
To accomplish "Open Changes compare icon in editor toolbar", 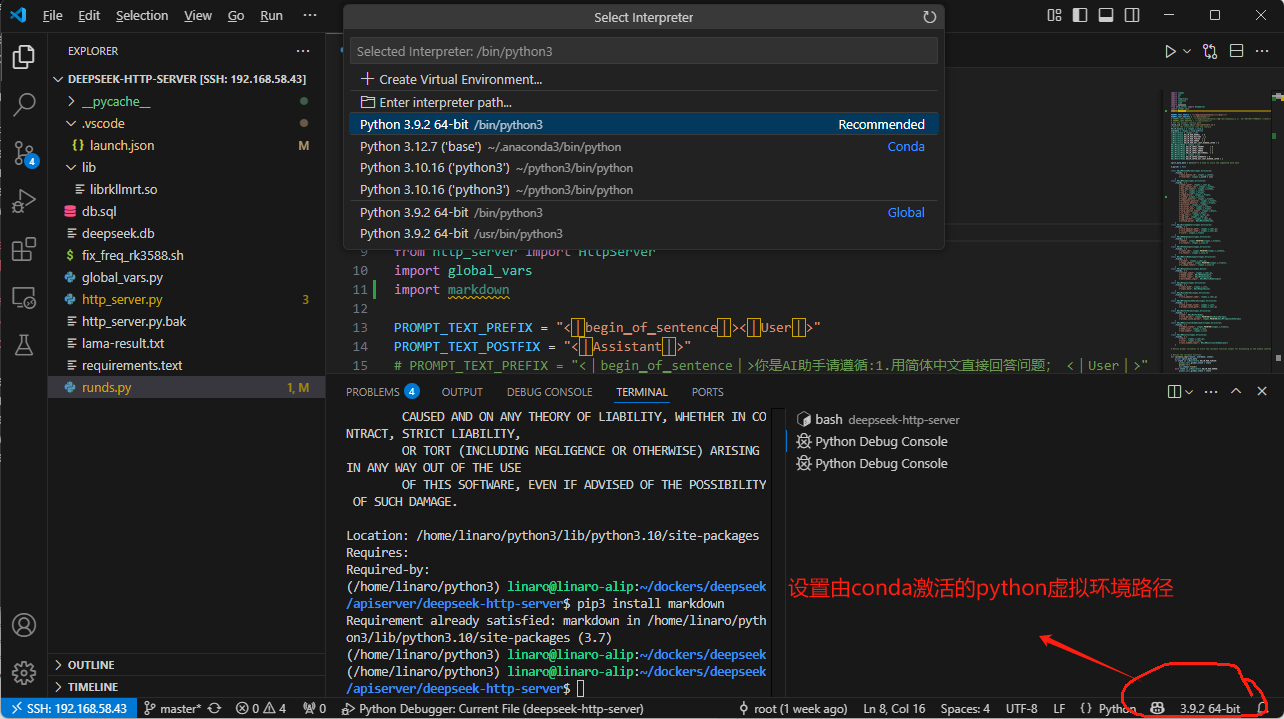I will (x=1210, y=51).
